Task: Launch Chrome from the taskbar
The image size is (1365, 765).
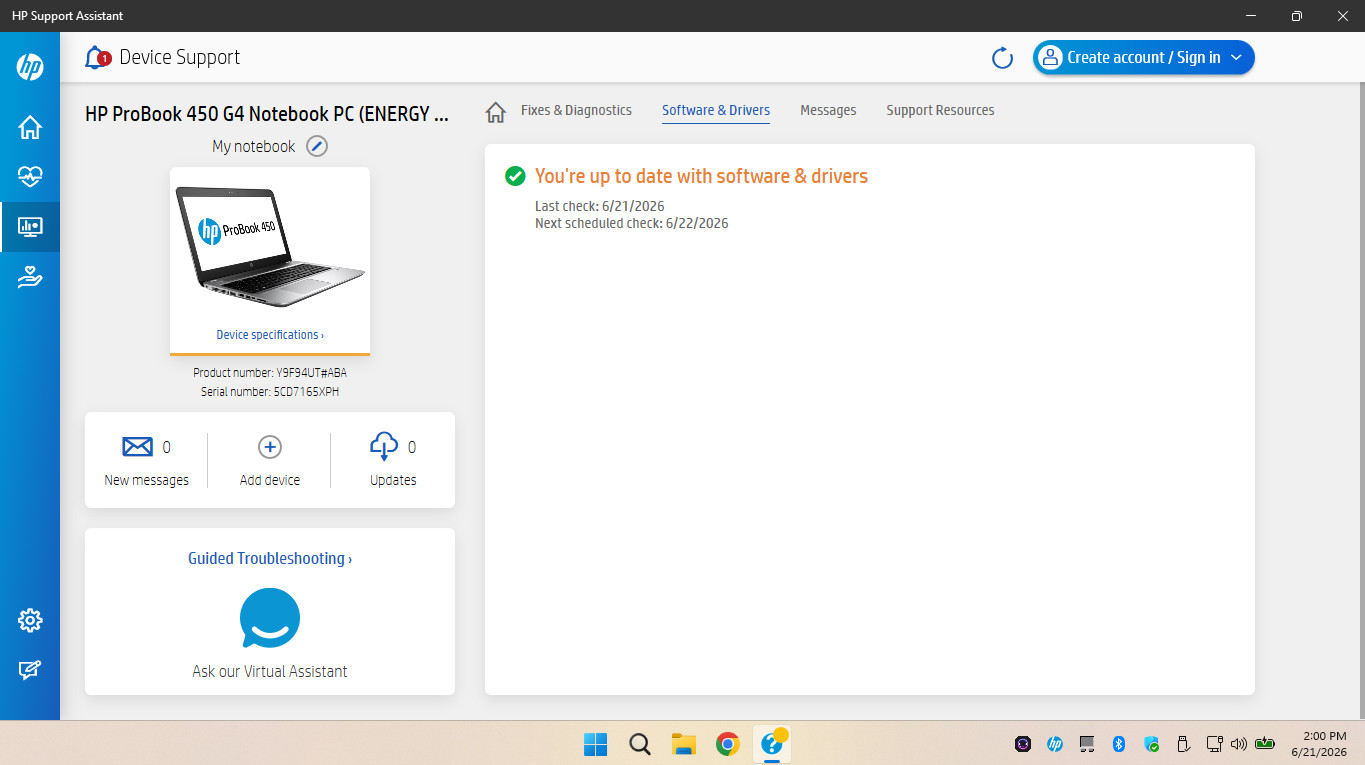Action: [x=728, y=744]
